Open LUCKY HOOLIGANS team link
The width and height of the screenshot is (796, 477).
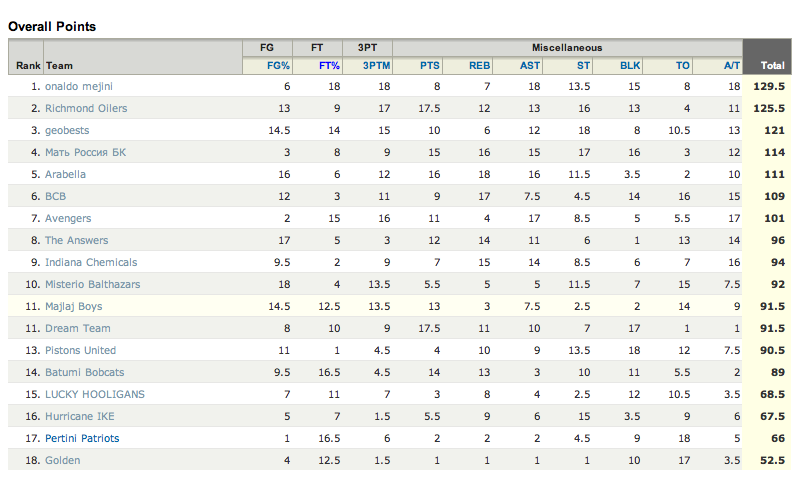pos(95,394)
